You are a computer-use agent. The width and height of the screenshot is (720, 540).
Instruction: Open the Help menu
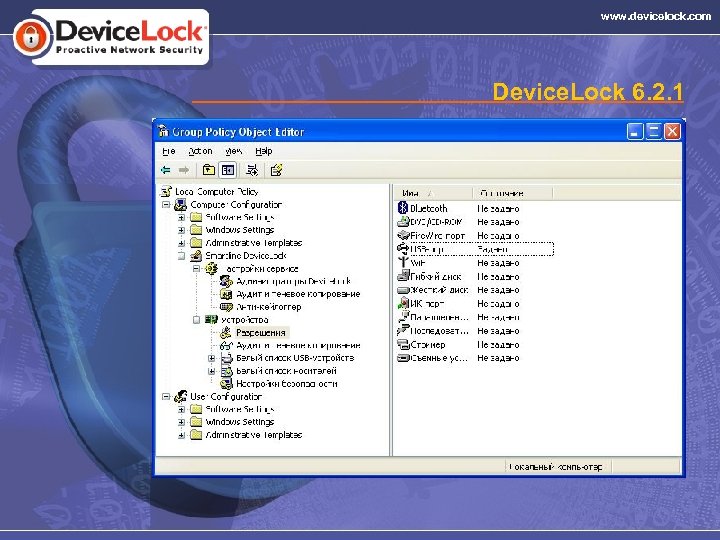pos(264,151)
